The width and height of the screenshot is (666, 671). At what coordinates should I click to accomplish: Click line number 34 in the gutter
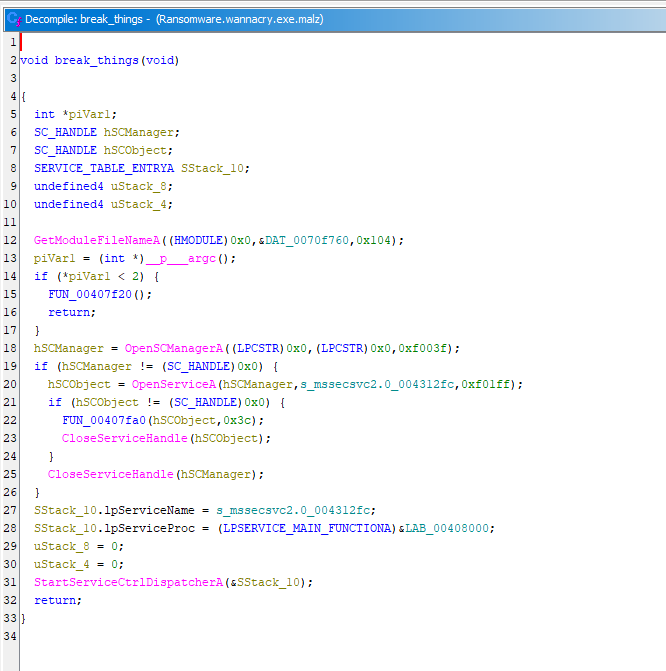(x=10, y=636)
